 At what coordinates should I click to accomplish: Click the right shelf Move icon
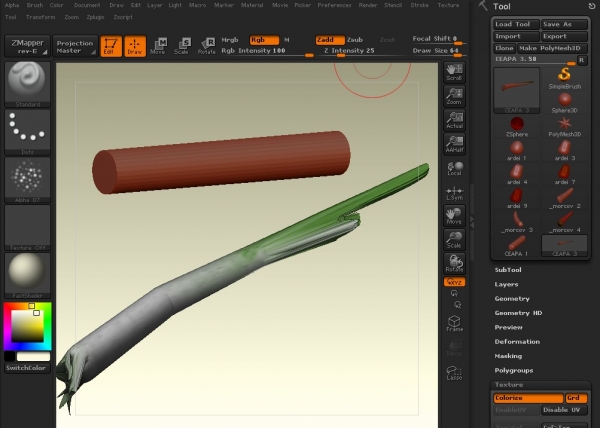click(454, 216)
